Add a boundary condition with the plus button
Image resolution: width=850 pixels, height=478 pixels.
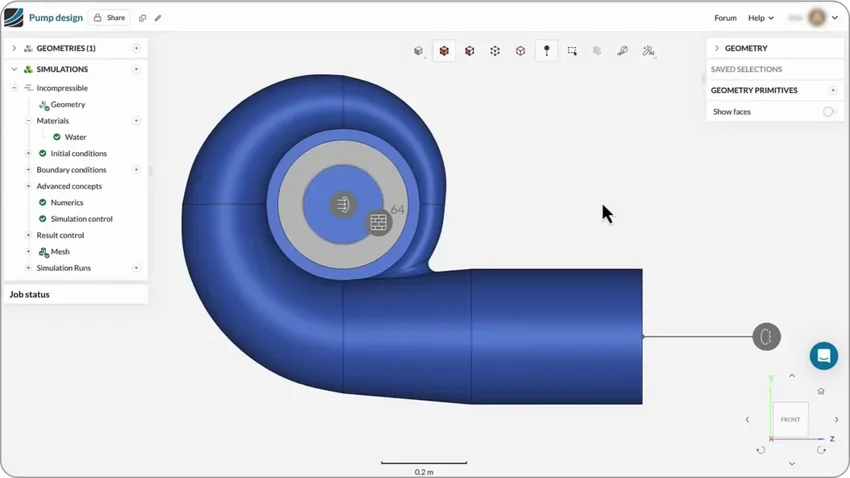[136, 170]
